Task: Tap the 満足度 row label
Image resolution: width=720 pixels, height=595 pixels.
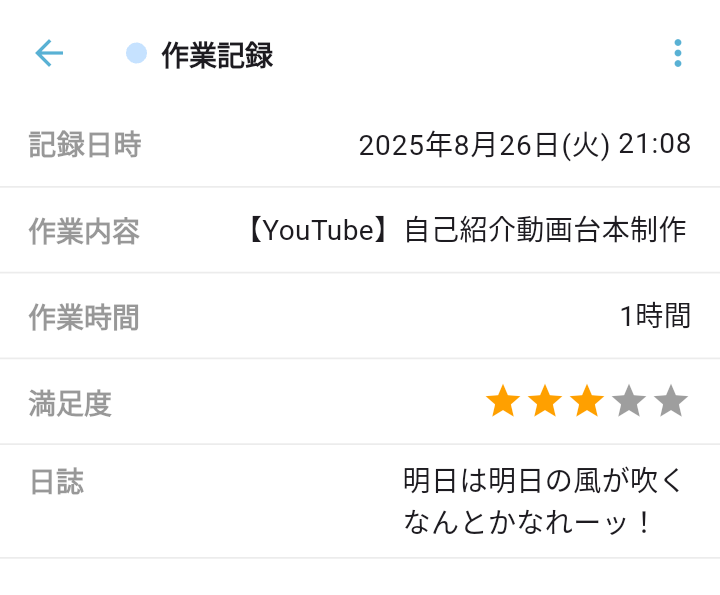Action: coord(70,404)
